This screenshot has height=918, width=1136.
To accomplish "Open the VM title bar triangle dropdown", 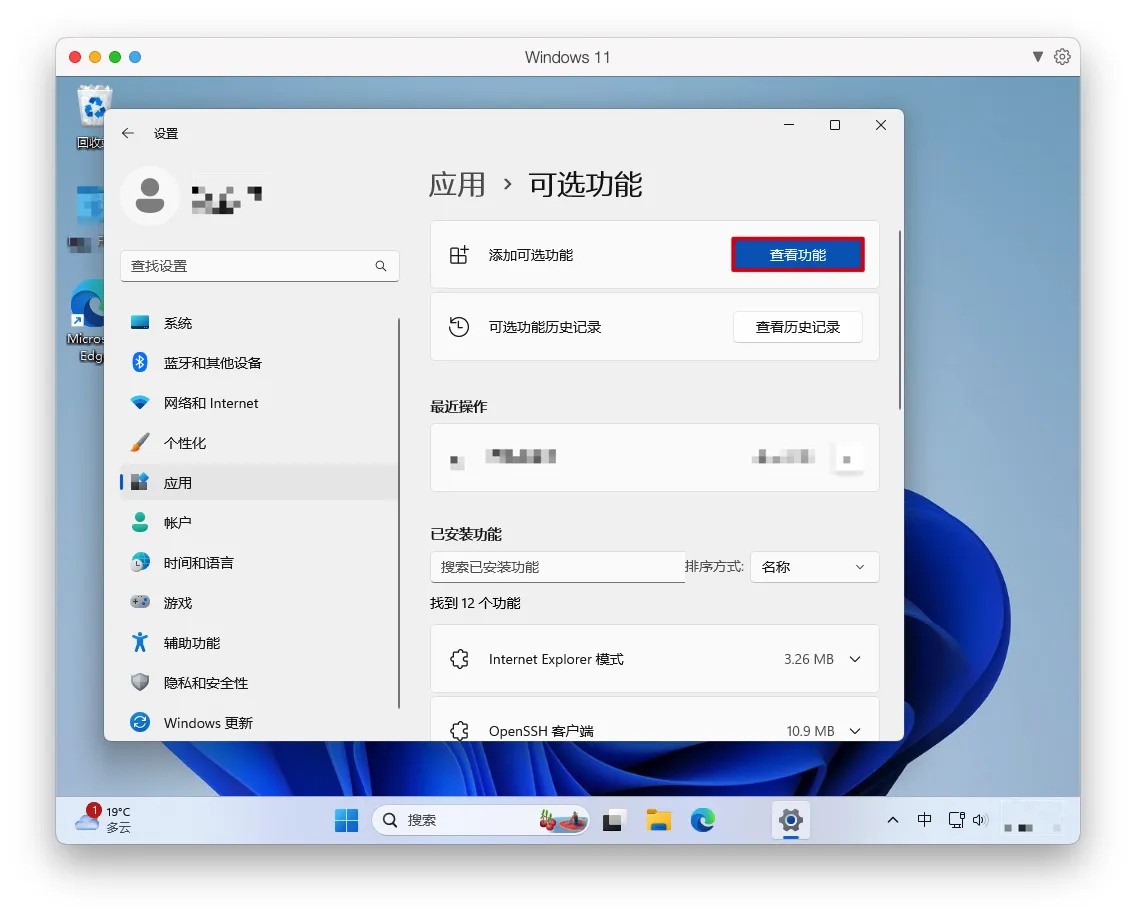I will click(1037, 57).
